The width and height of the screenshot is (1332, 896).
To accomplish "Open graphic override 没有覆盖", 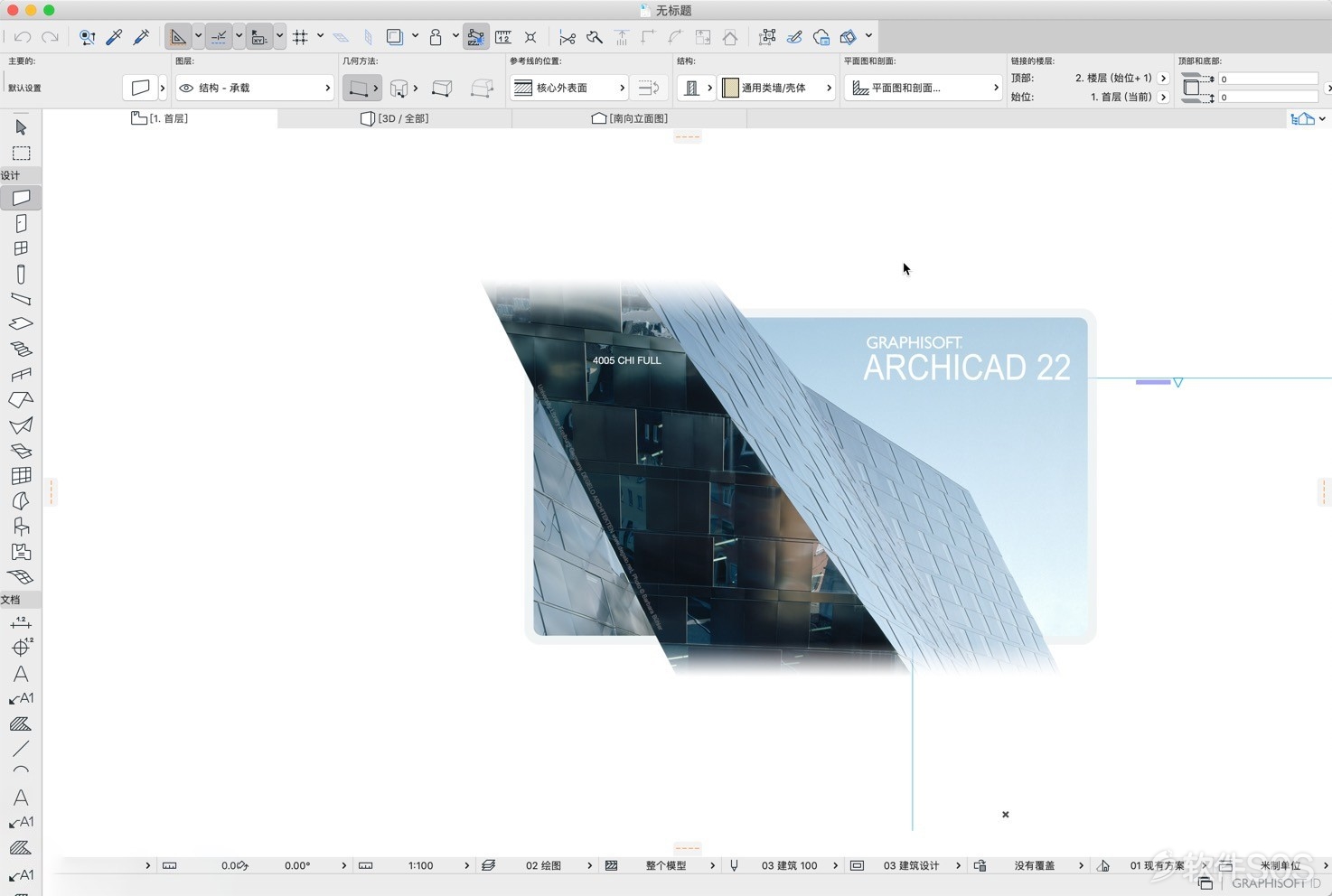I will 1028,865.
